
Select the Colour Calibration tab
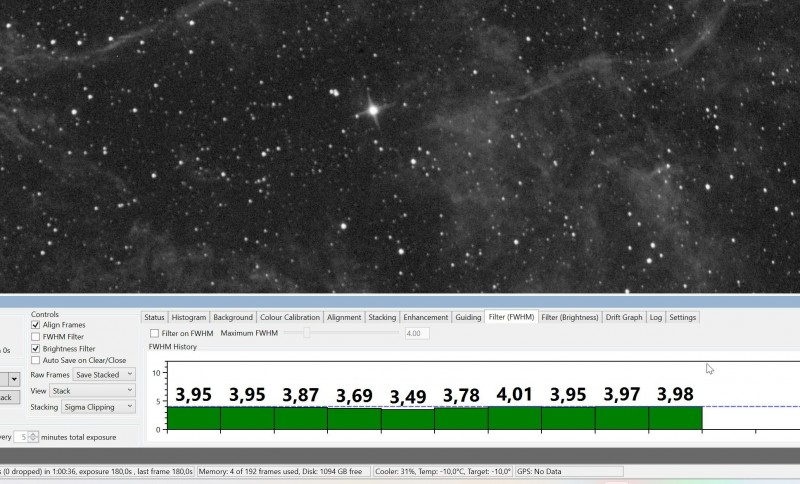pyautogui.click(x=290, y=317)
